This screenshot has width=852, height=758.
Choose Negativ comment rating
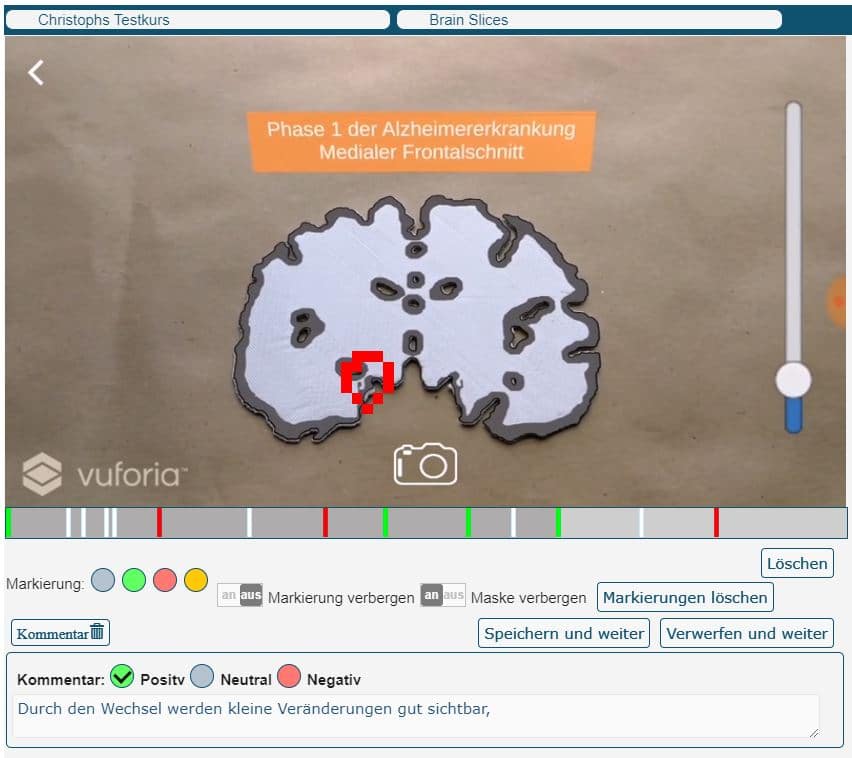[289, 676]
